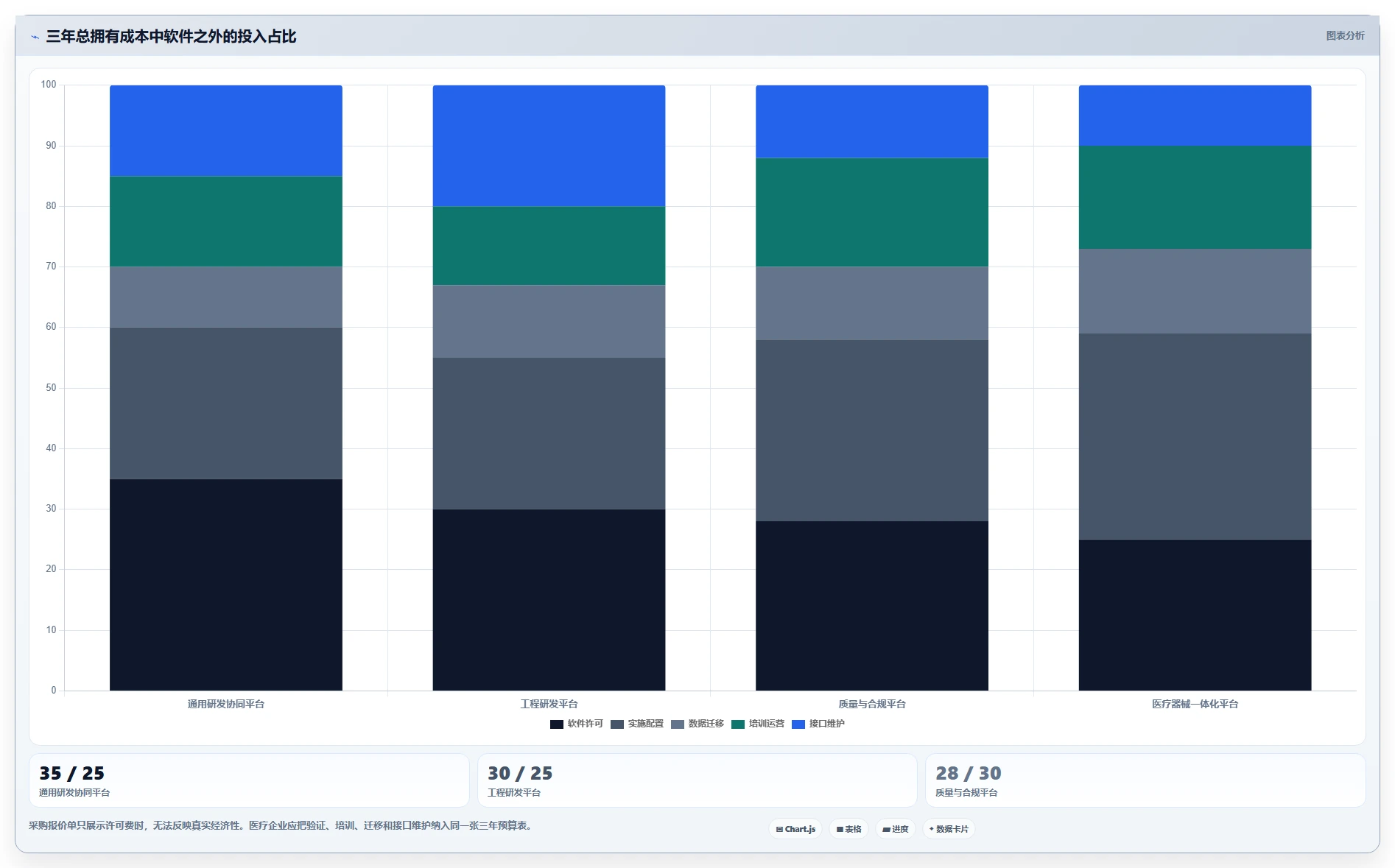This screenshot has height=868, width=1395.
Task: Select 实施配置 segment of the 通用研发协同平台 bar
Action: click(x=226, y=403)
